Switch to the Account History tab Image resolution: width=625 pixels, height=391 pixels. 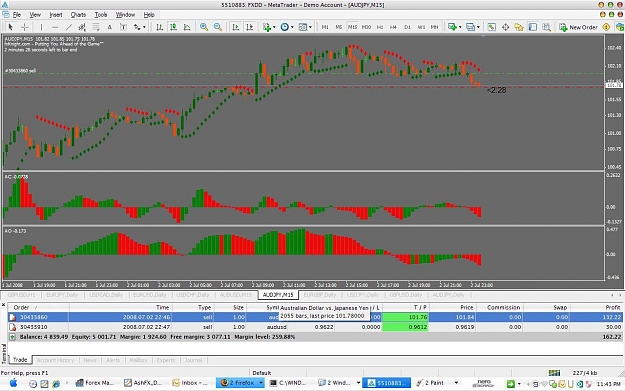click(x=55, y=360)
